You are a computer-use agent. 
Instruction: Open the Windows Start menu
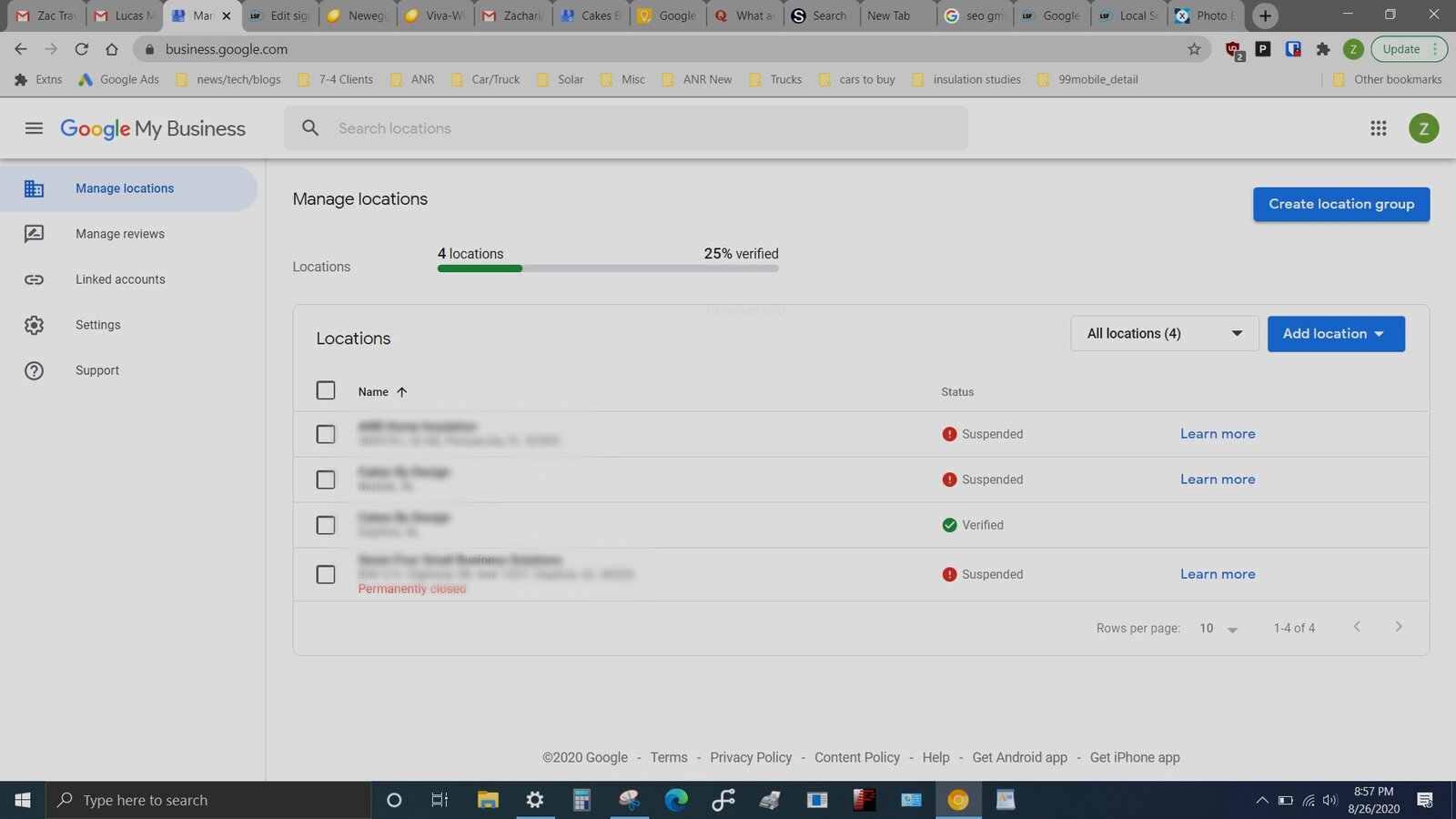(x=23, y=800)
